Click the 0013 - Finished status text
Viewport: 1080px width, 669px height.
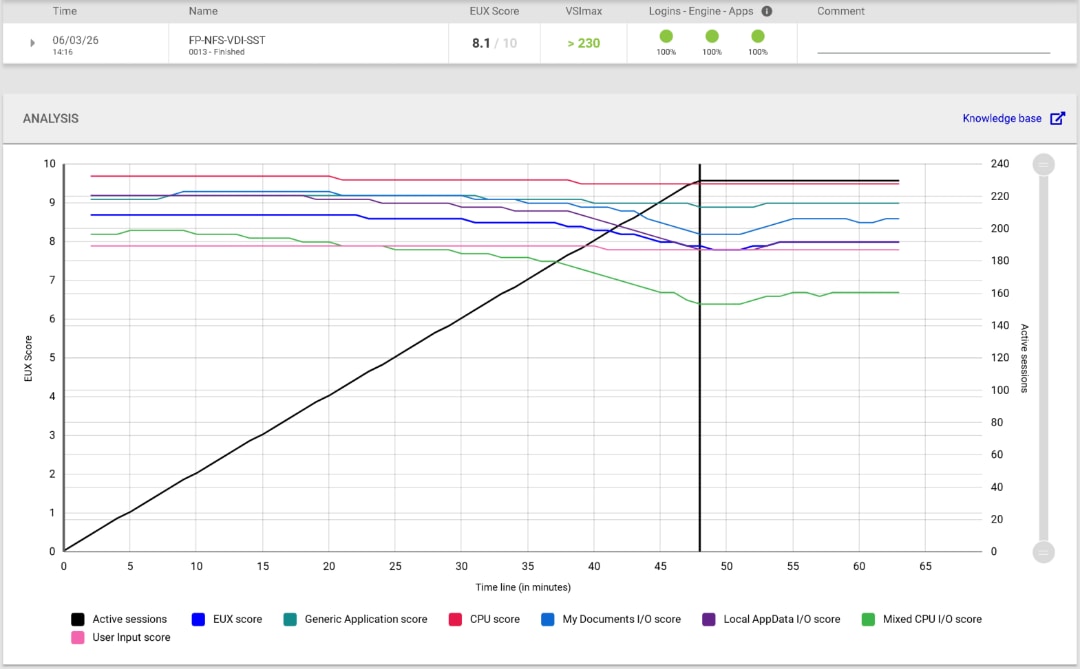216,52
